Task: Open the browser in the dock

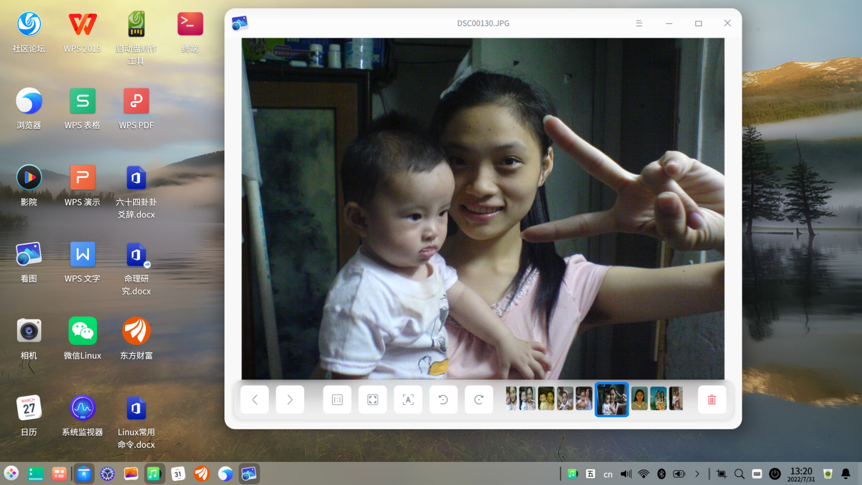Action: (x=225, y=473)
